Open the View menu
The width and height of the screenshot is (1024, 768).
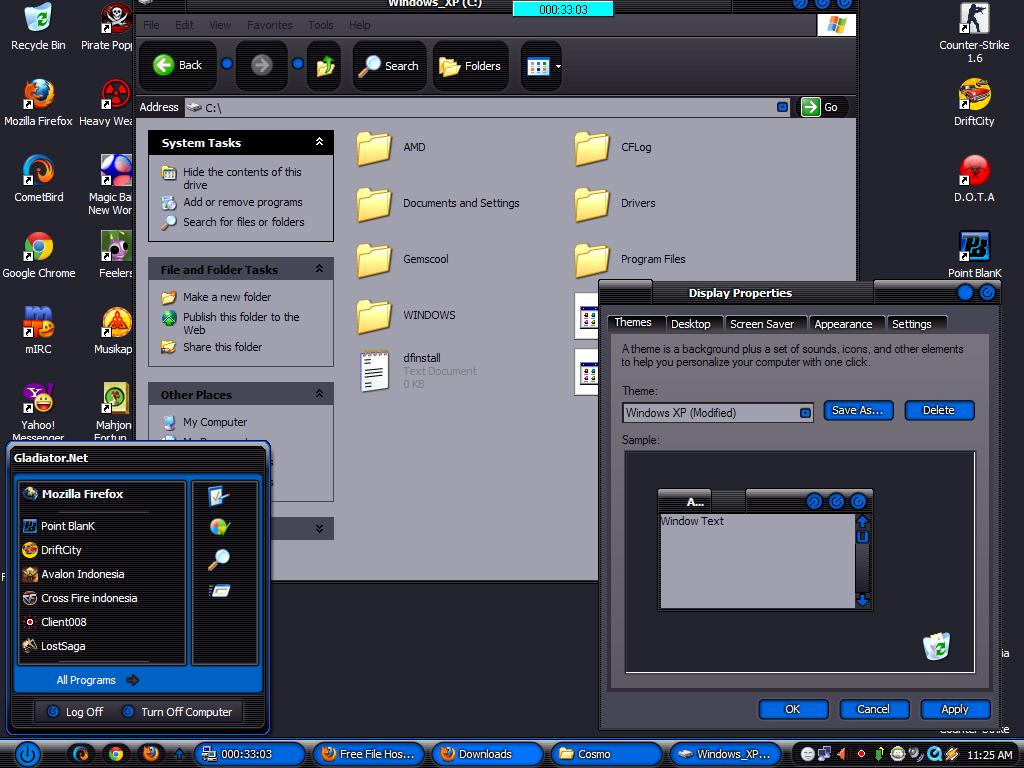220,25
